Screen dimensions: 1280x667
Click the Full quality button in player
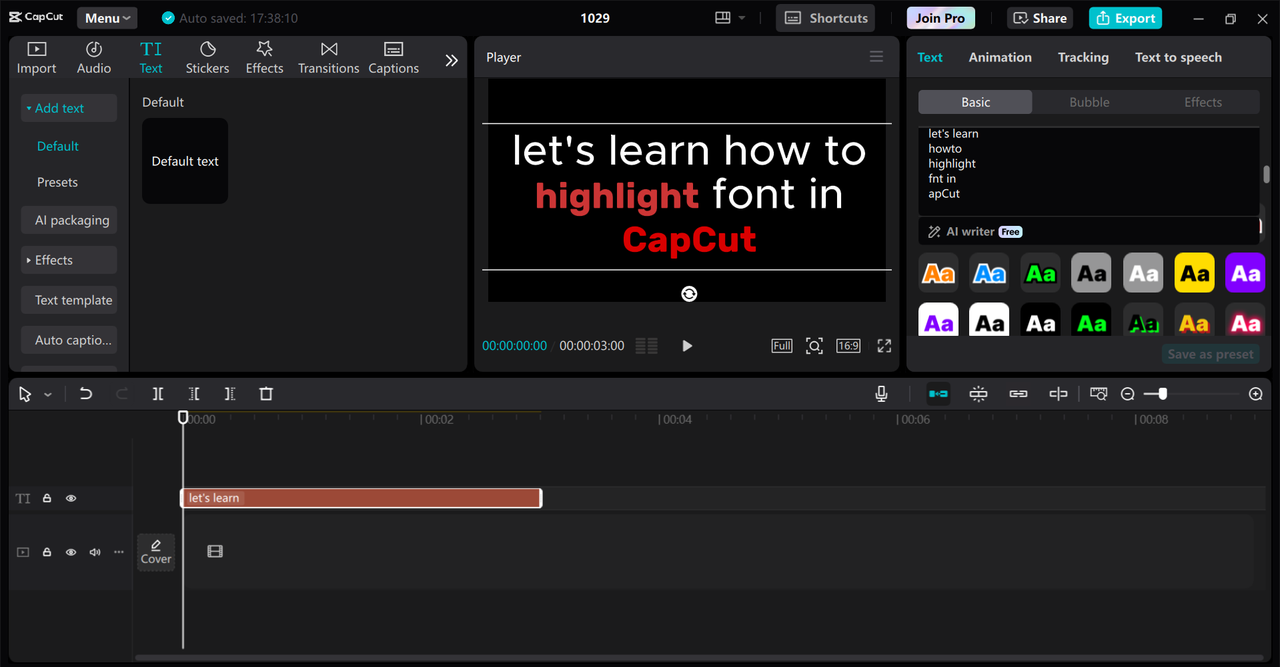[782, 346]
